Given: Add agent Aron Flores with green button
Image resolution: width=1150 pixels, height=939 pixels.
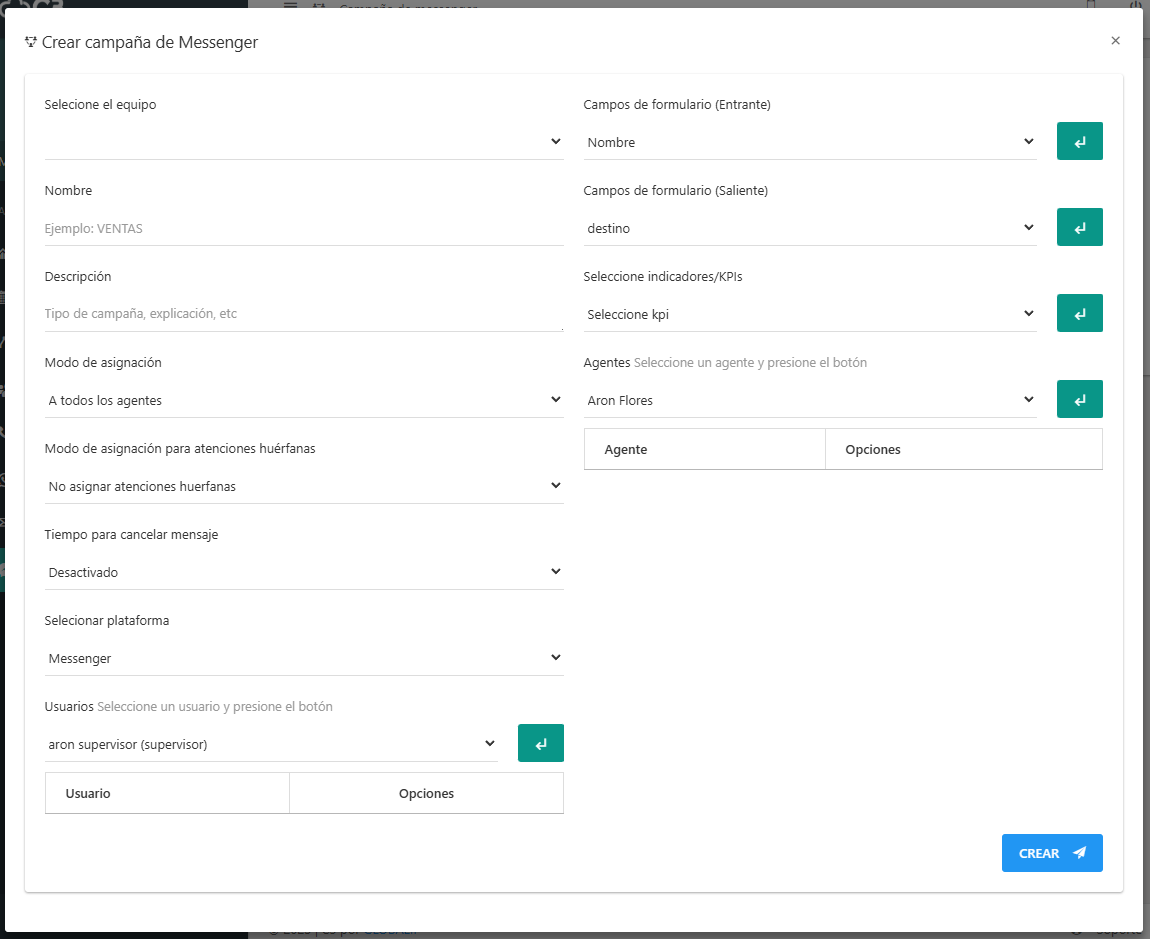Looking at the screenshot, I should [x=1079, y=400].
